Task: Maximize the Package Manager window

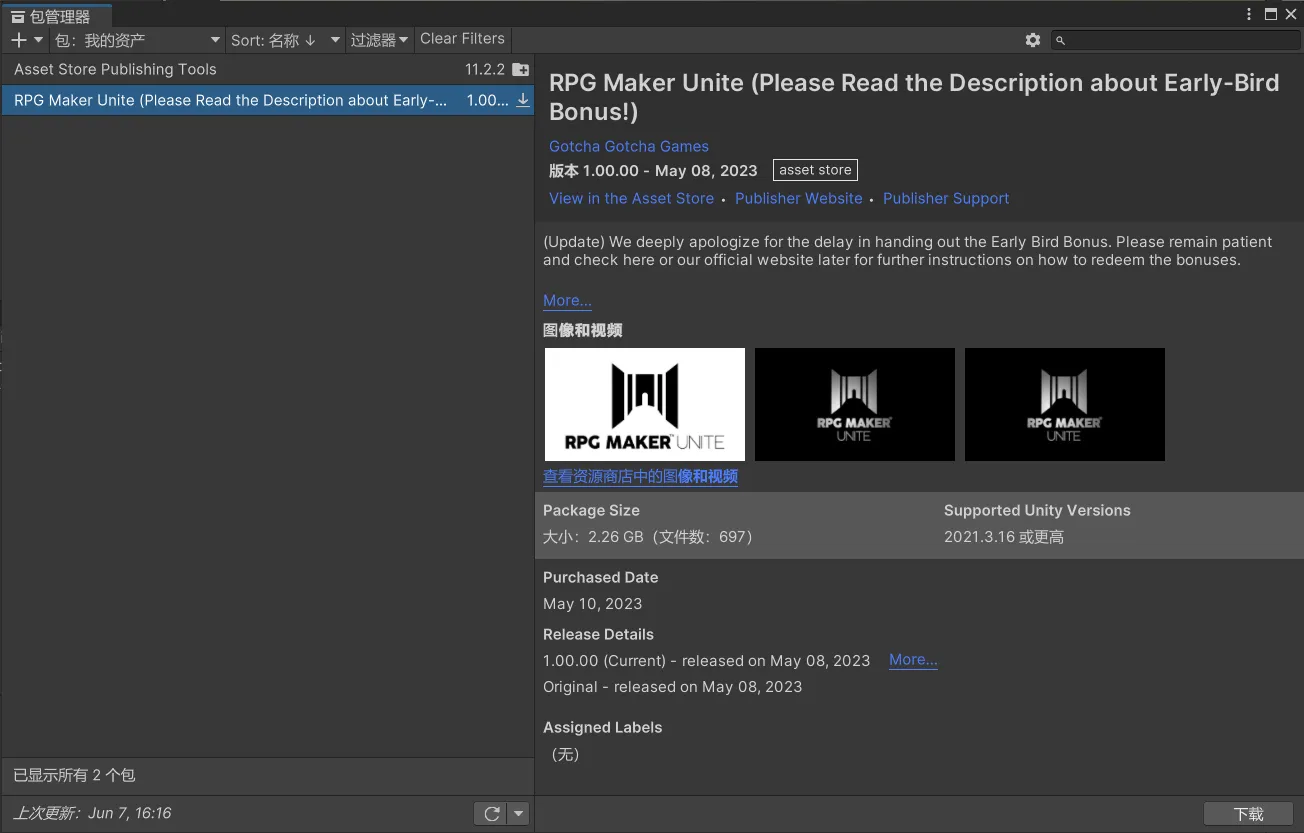Action: click(x=1270, y=14)
